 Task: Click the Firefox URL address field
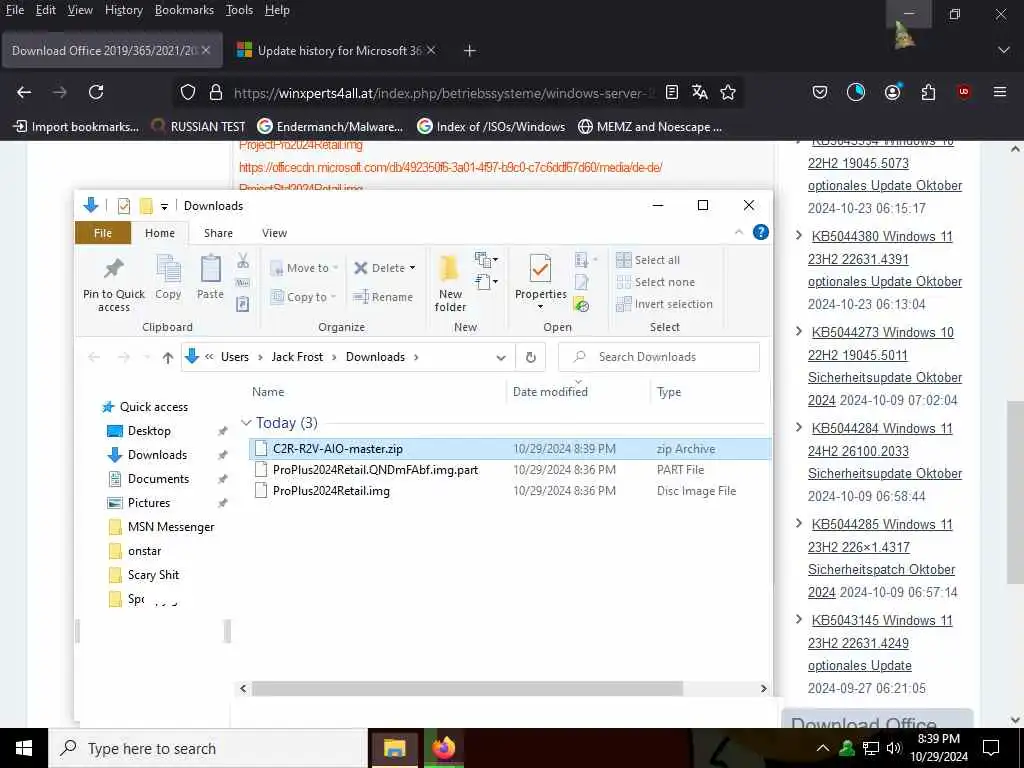point(444,93)
